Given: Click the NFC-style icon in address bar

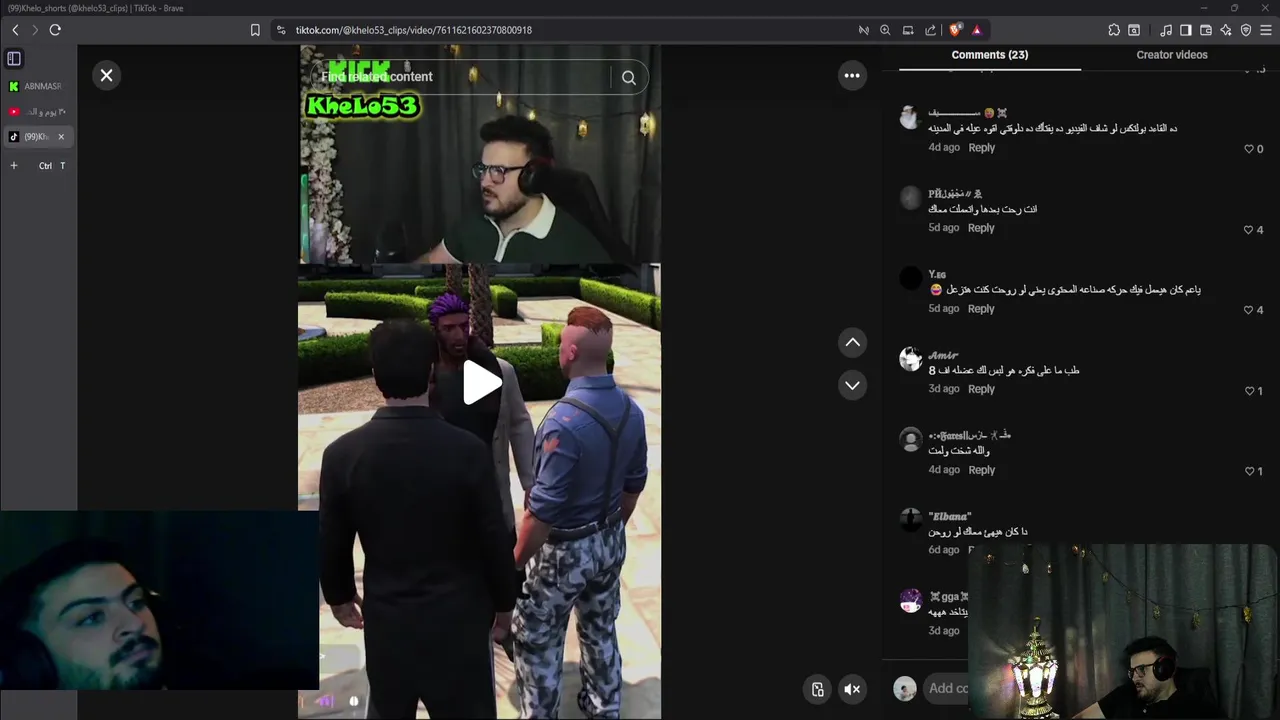Looking at the screenshot, I should tap(863, 30).
